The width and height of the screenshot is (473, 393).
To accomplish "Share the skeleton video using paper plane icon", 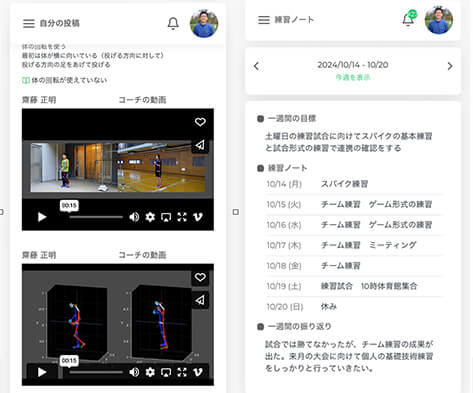I will (x=200, y=300).
